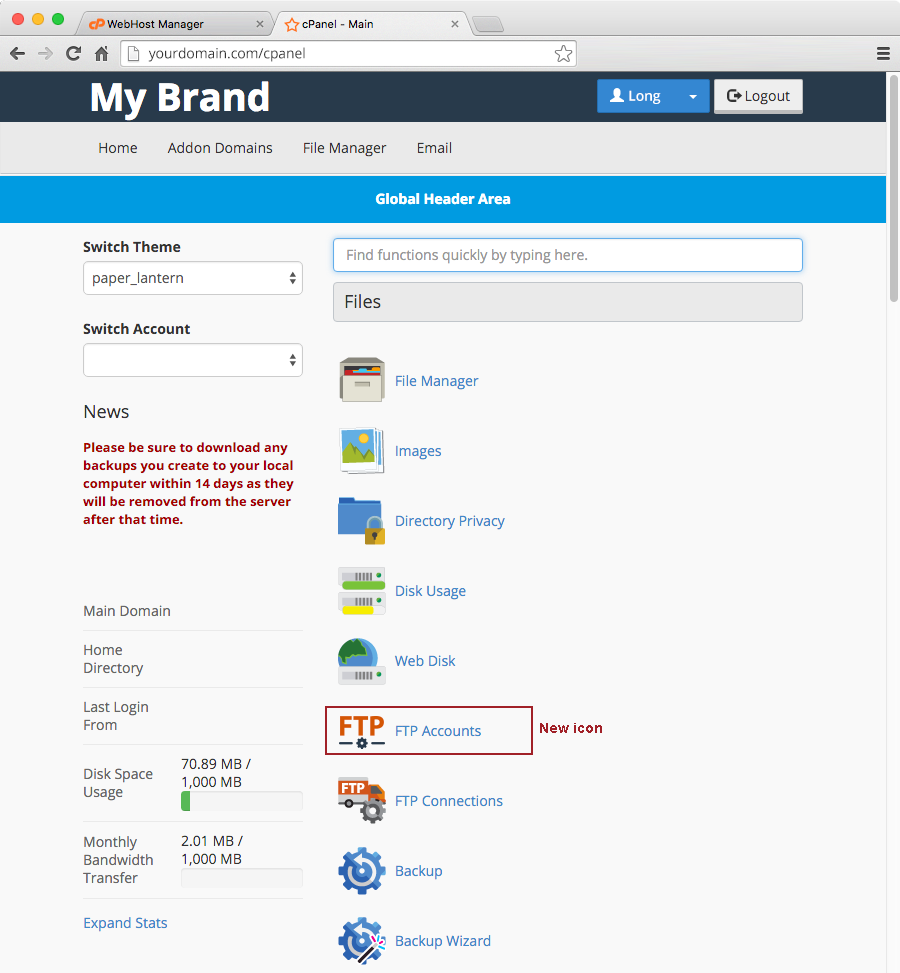Open the user menu caret next to Long

tap(692, 96)
